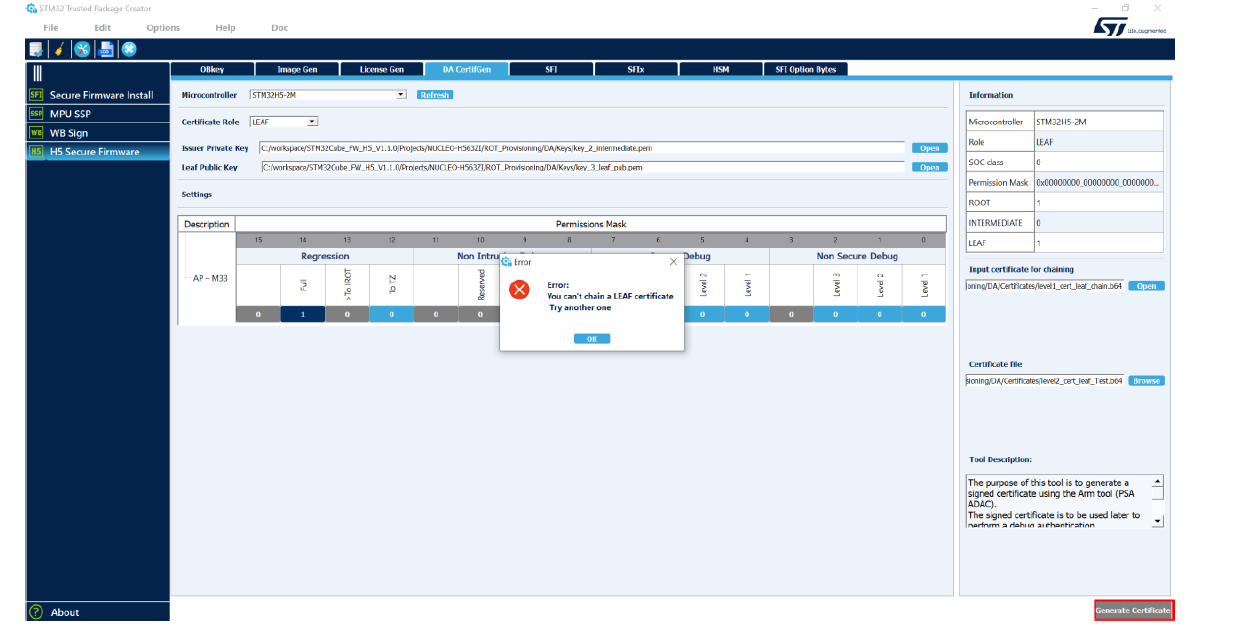Click the blue log file toolbar icon
Screen dimensions: 1234x627
coord(106,48)
